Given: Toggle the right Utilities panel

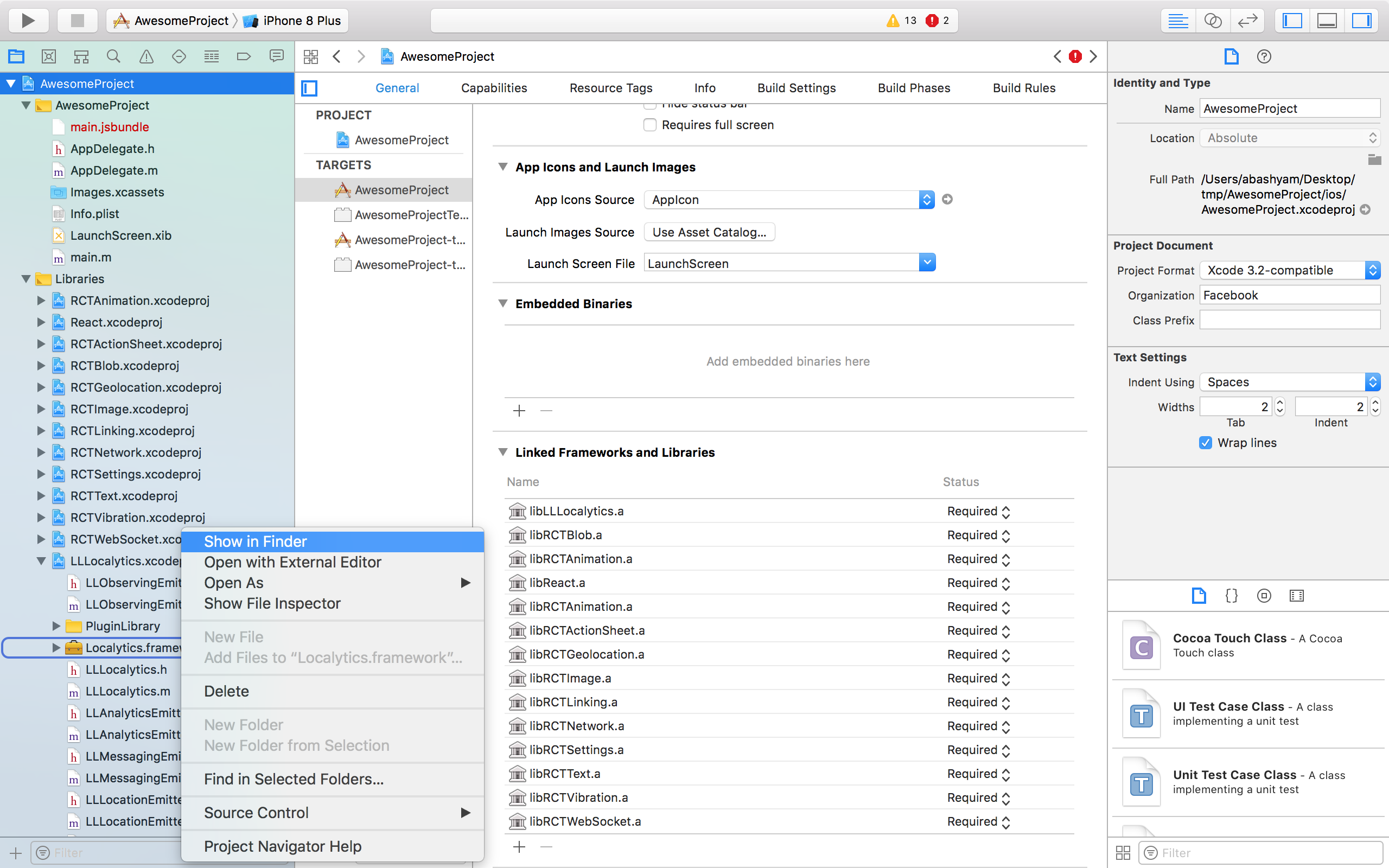Looking at the screenshot, I should [1361, 21].
